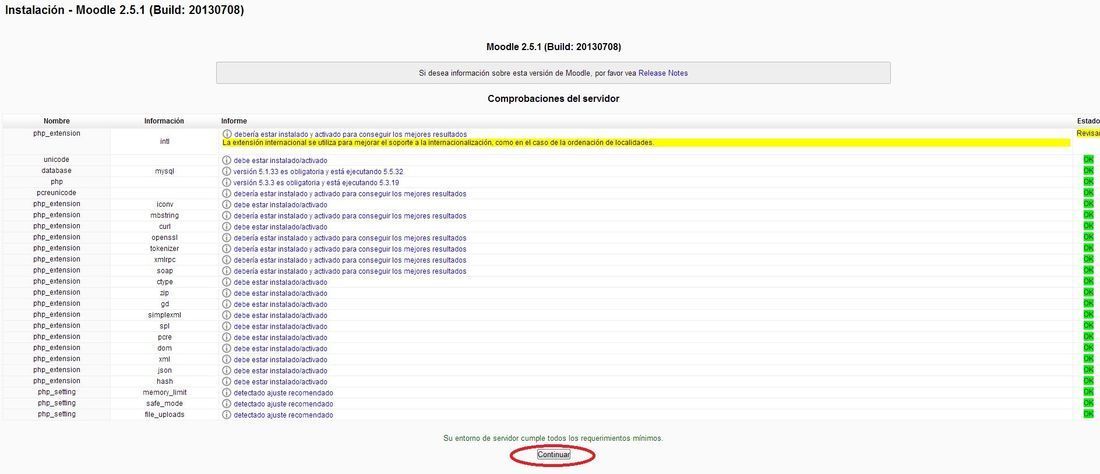Click info icon in the mysql row
The image size is (1100, 474).
click(227, 171)
